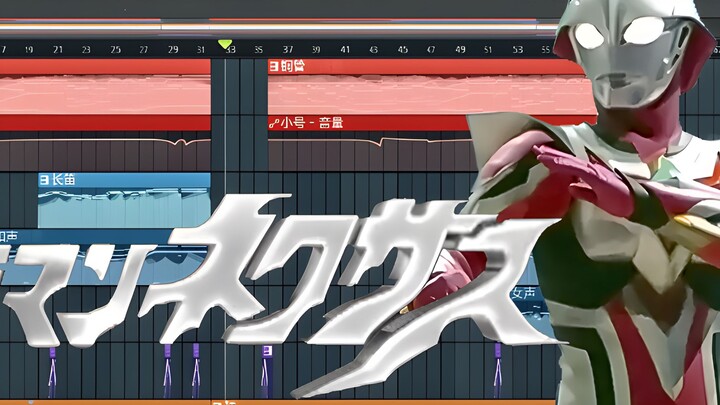Viewport: 720px width, 405px height.
Task: Jump to bar 25 on the ruler
Action: point(115,50)
